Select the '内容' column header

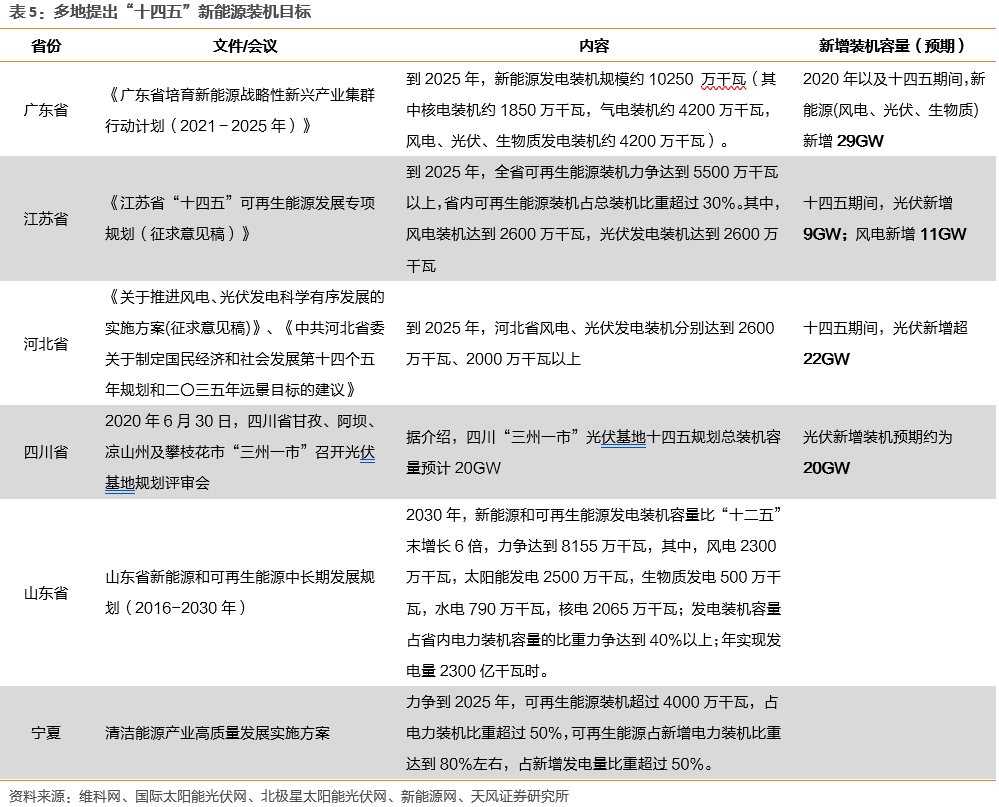(x=594, y=46)
